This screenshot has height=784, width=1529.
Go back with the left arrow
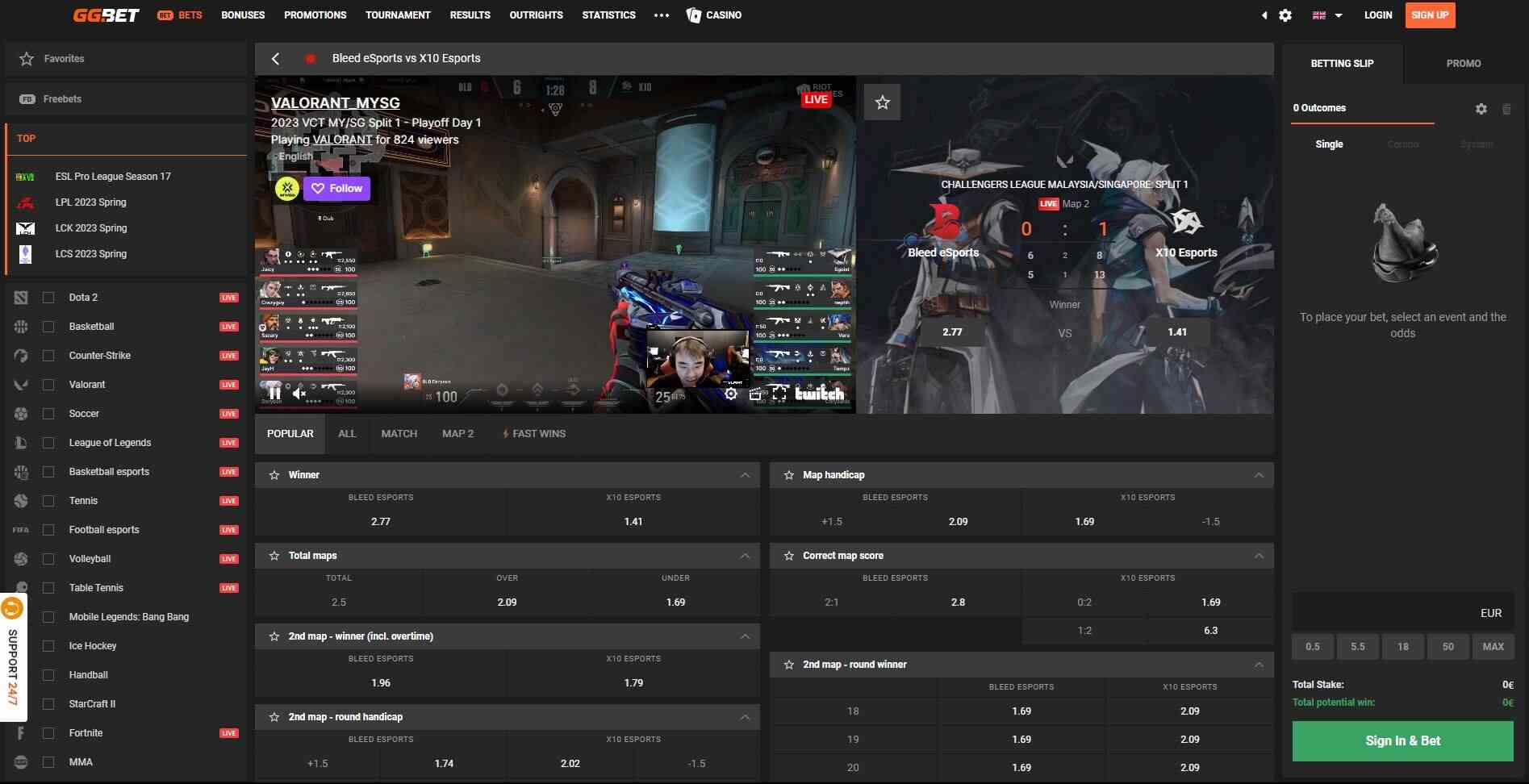tap(276, 59)
